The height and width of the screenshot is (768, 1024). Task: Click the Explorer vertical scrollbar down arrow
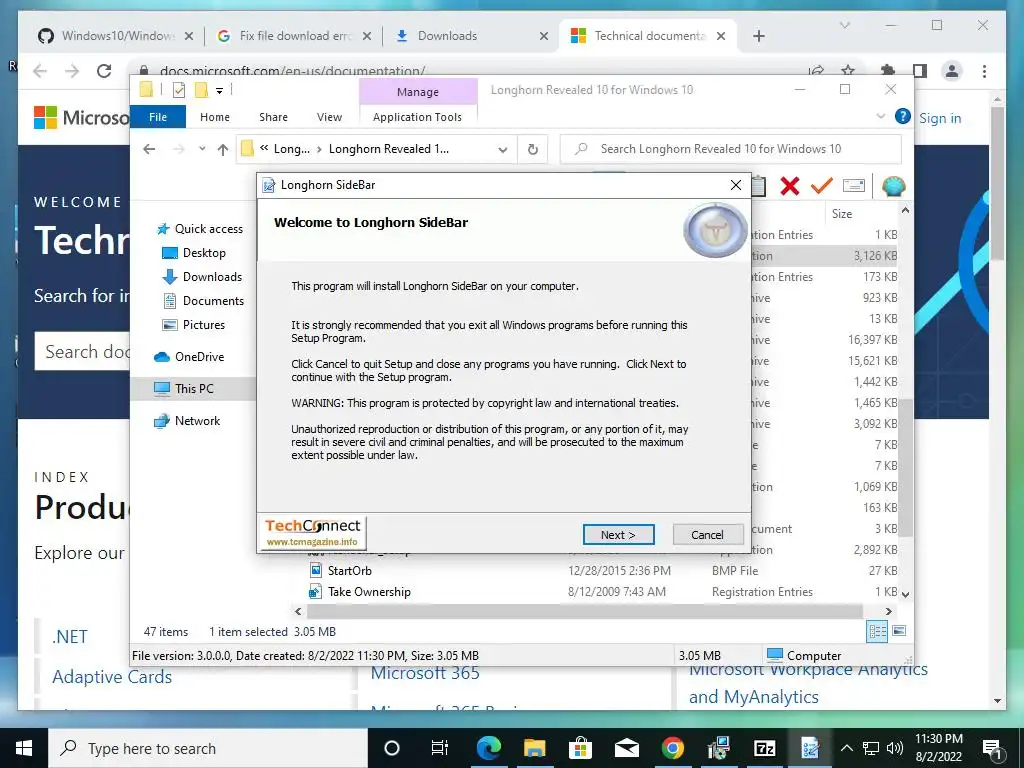coord(905,594)
